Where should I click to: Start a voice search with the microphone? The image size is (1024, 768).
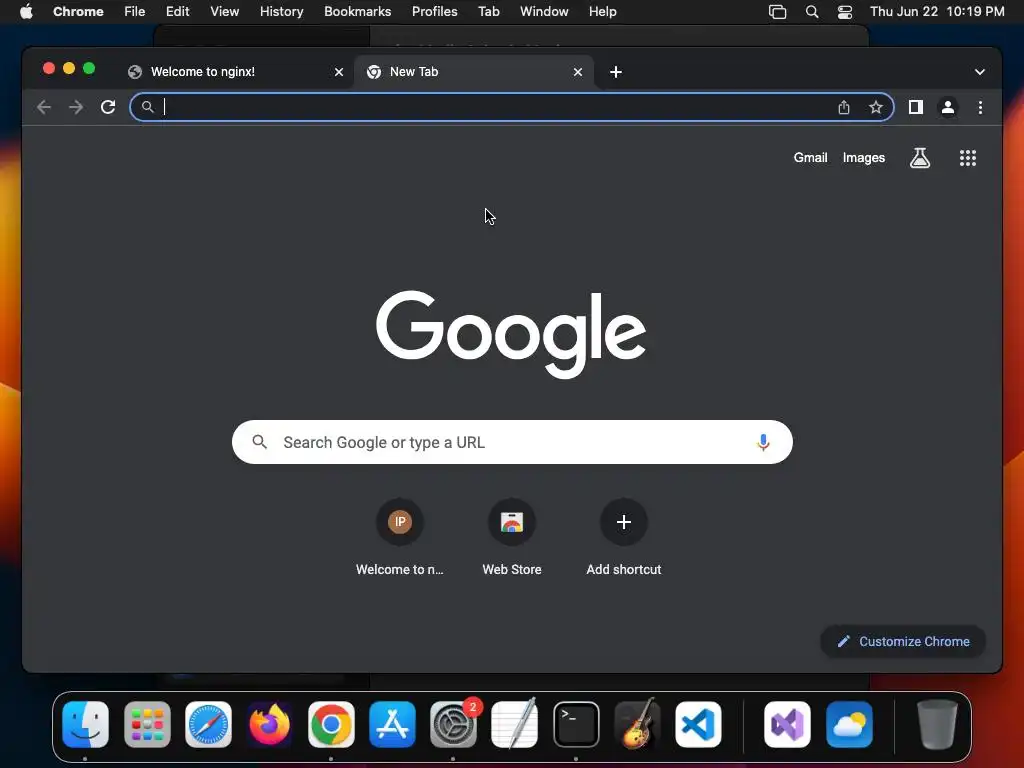tap(763, 442)
